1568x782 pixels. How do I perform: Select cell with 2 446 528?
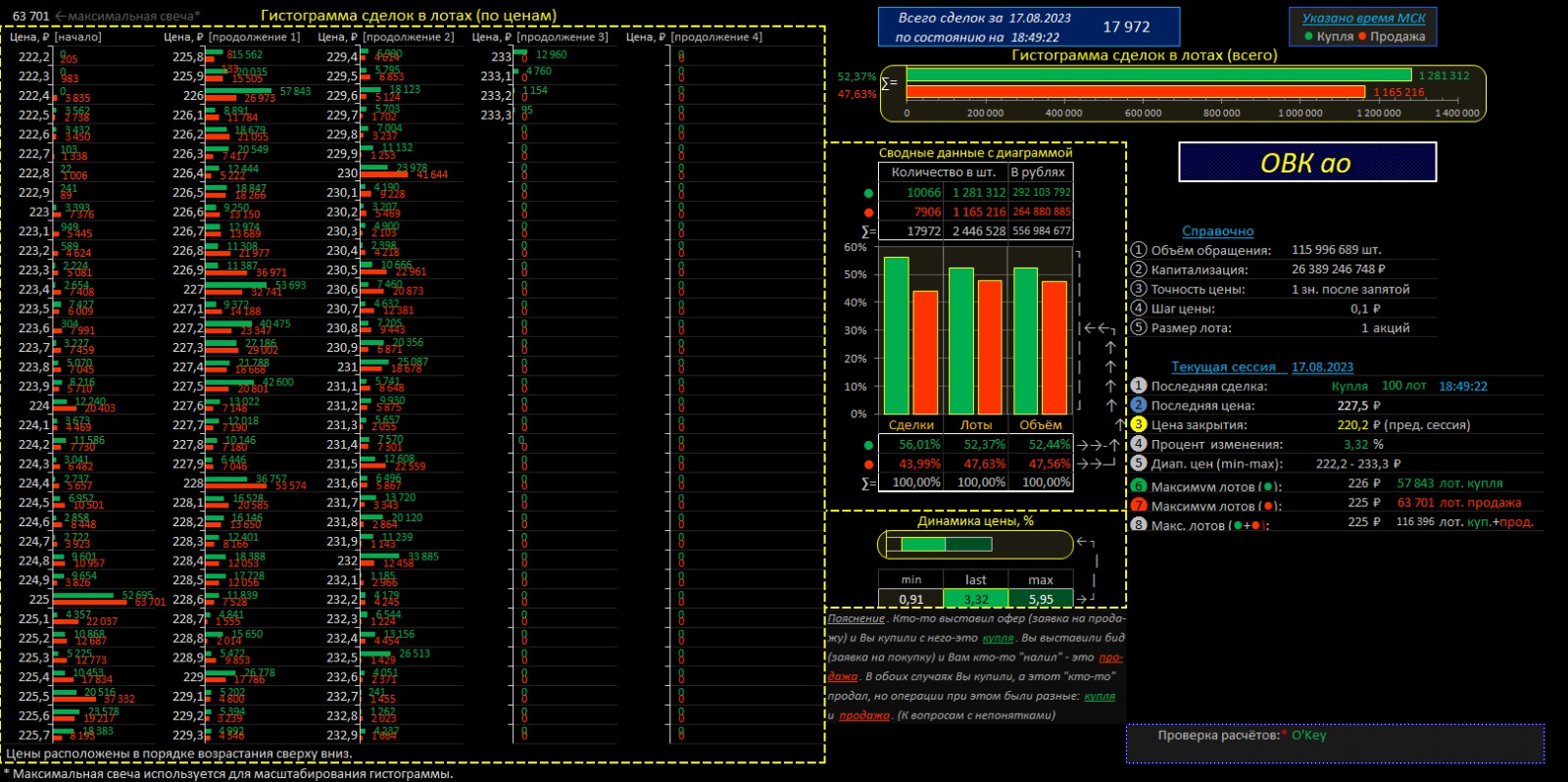click(x=976, y=231)
